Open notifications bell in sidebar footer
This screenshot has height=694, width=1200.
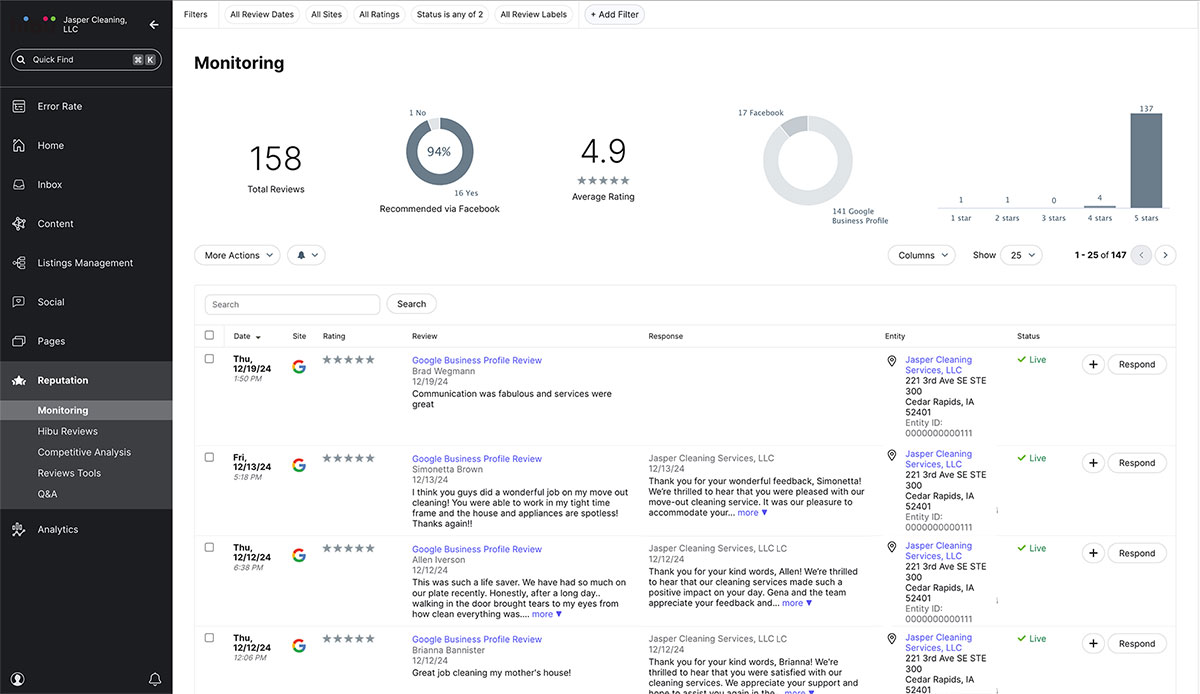click(x=155, y=679)
